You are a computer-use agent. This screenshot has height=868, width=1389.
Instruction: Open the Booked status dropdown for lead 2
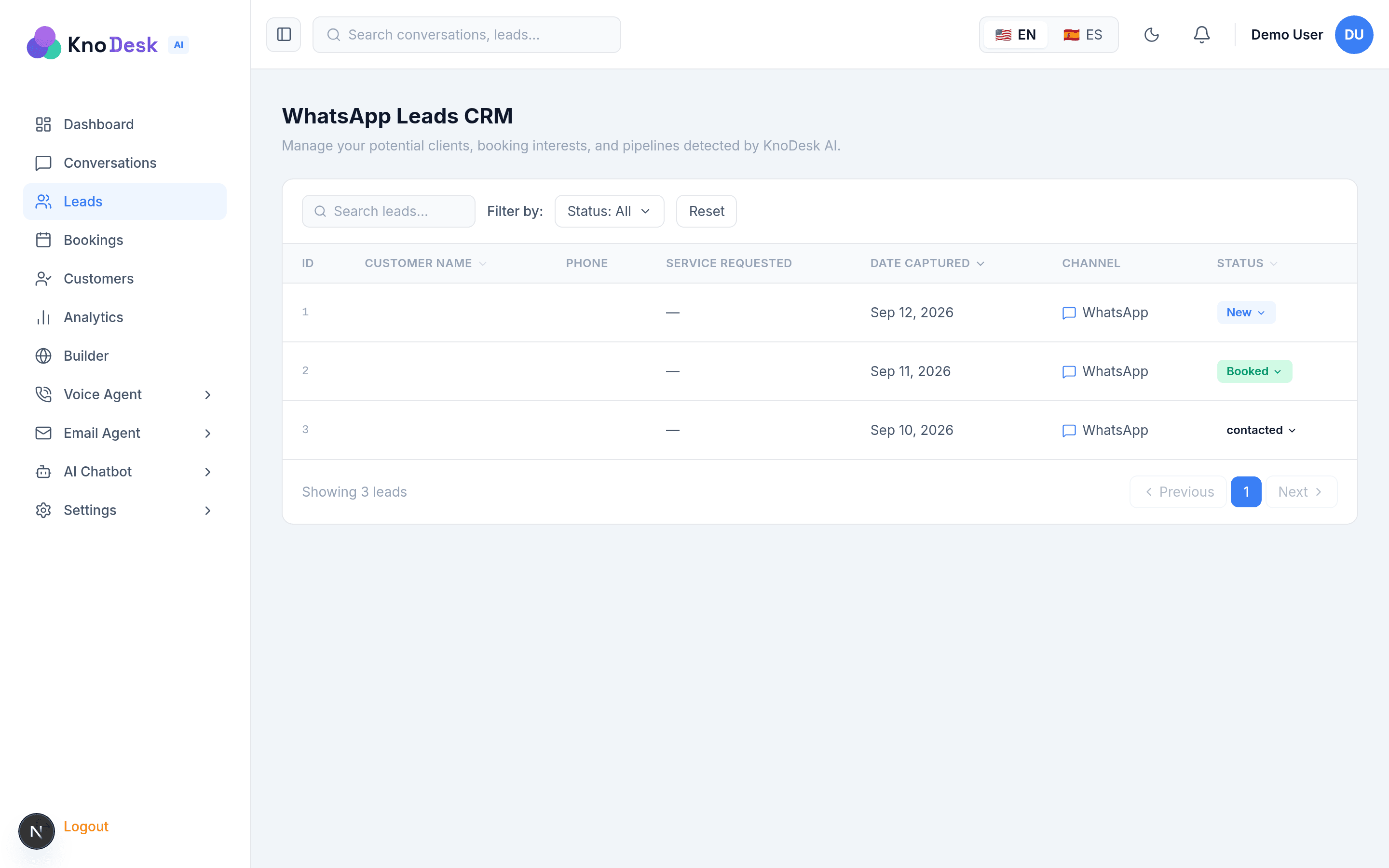(x=1254, y=371)
